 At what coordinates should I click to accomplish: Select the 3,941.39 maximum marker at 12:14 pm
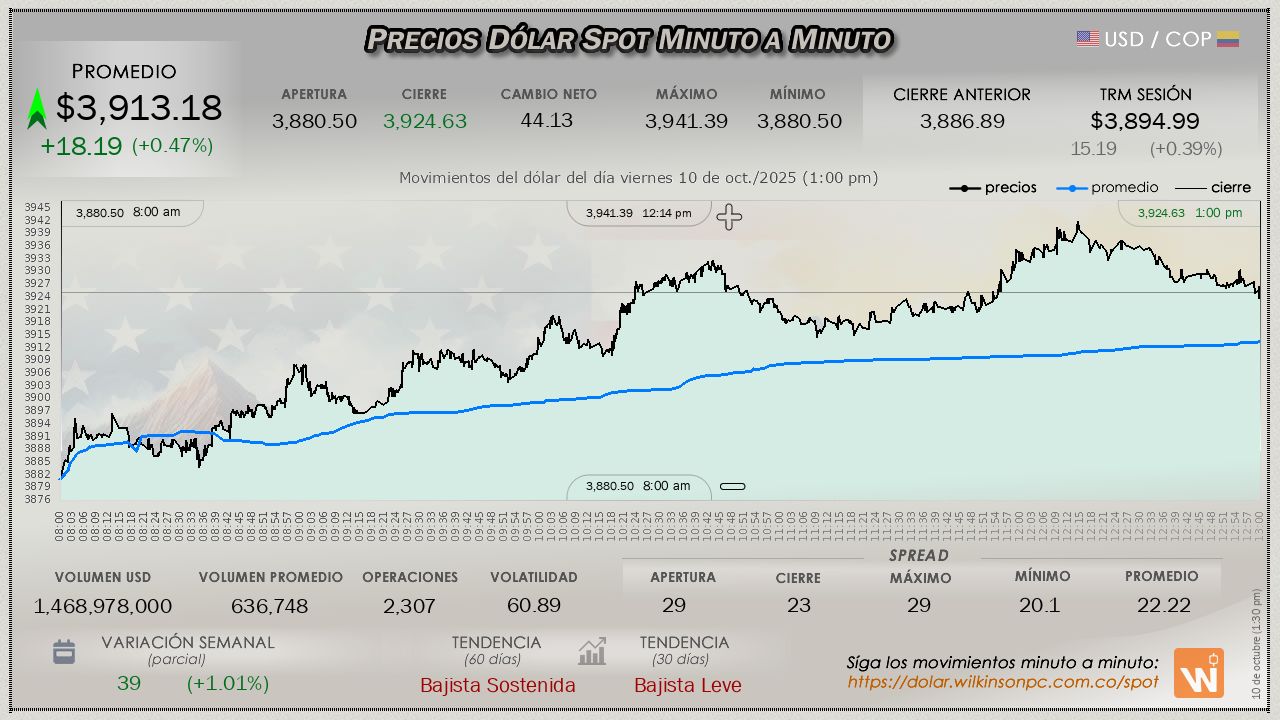click(x=638, y=213)
